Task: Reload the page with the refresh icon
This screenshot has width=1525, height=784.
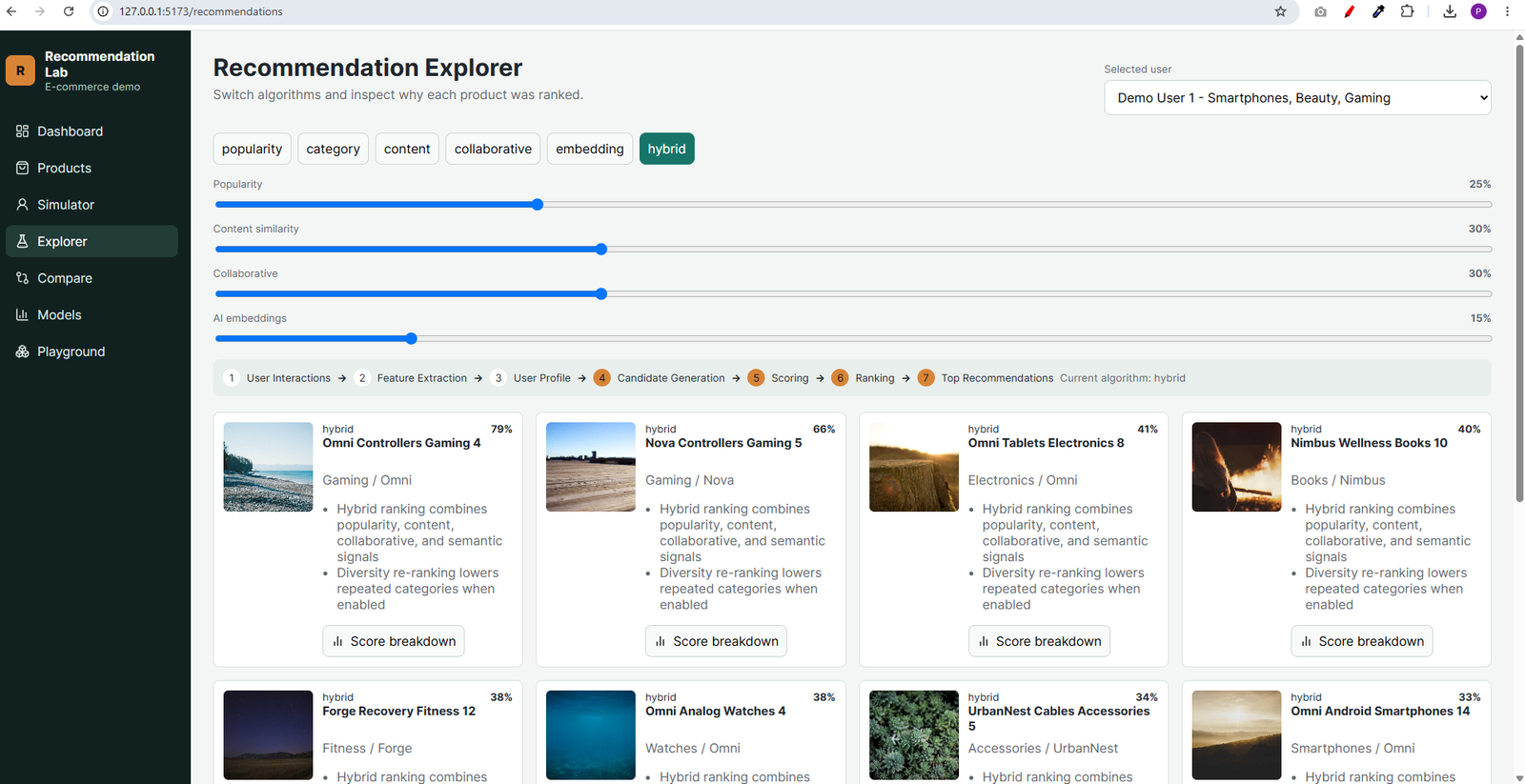Action: click(x=69, y=11)
